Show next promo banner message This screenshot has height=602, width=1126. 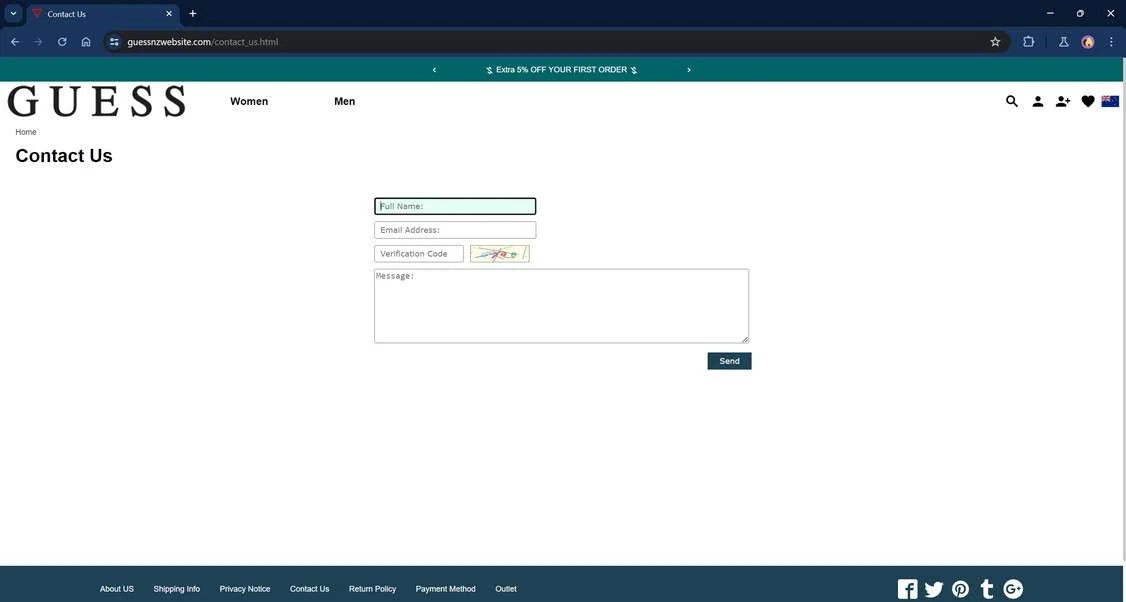[x=689, y=70]
